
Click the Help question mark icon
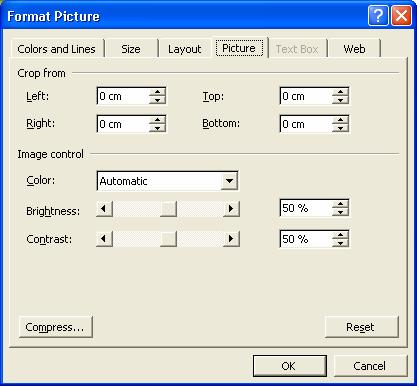coord(378,16)
